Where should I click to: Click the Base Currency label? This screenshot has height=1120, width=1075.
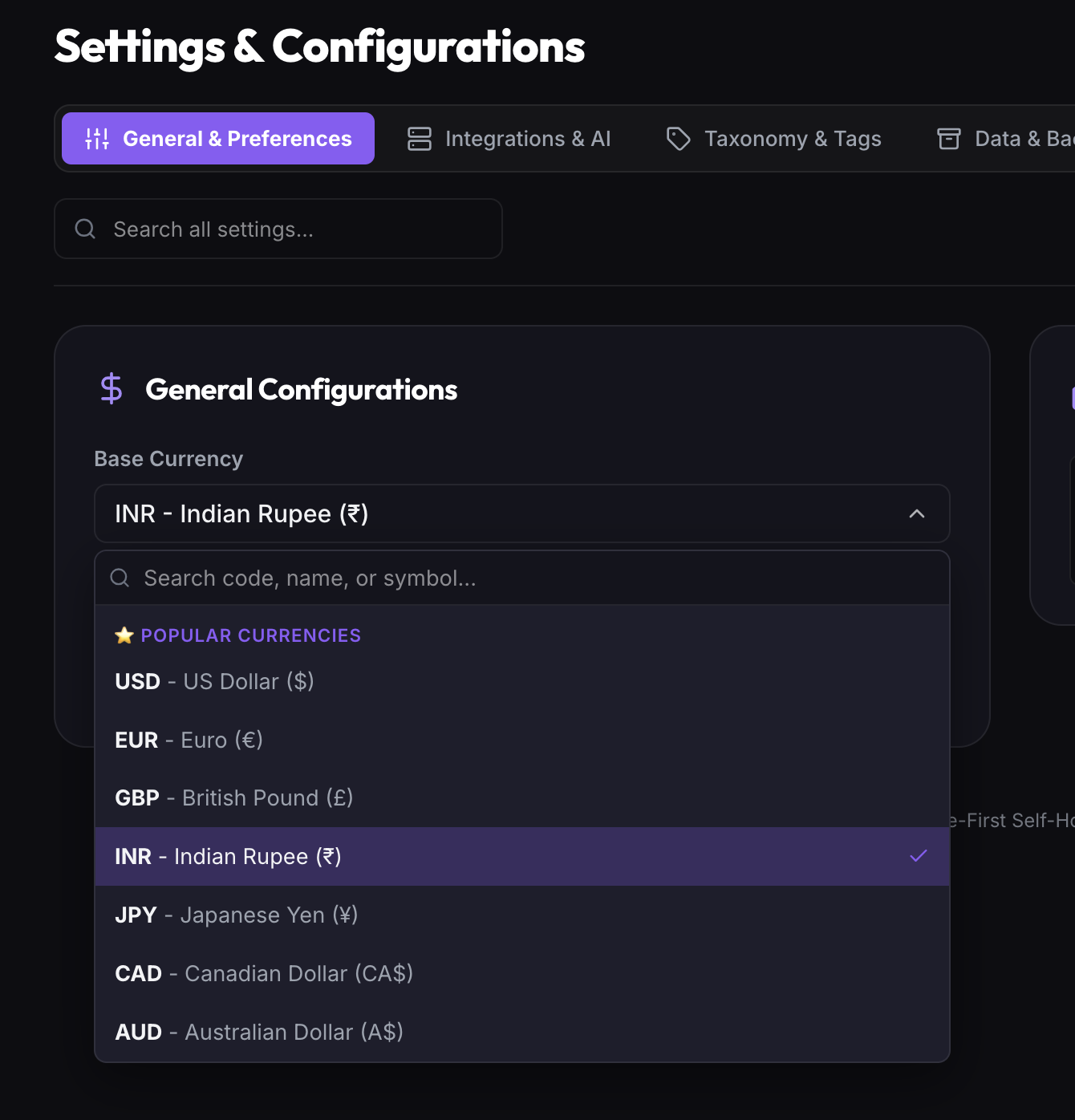168,459
